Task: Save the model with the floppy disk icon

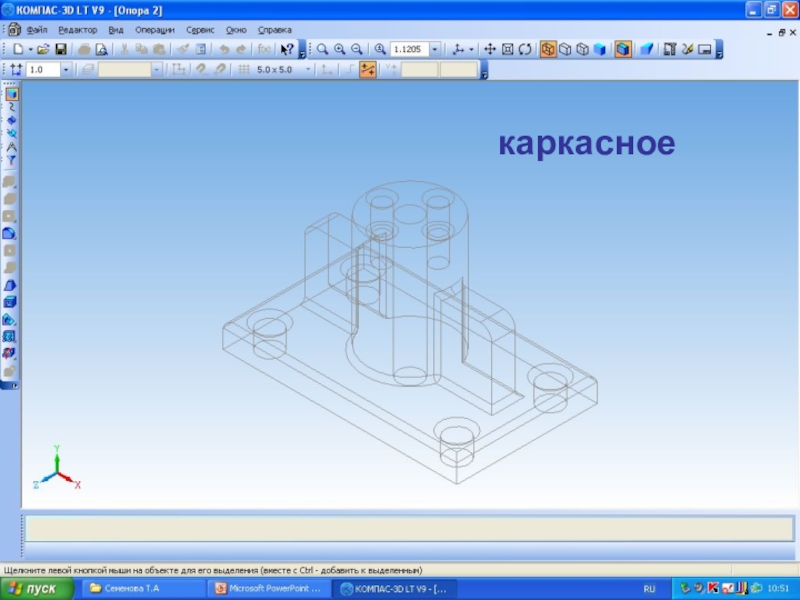Action: point(60,49)
